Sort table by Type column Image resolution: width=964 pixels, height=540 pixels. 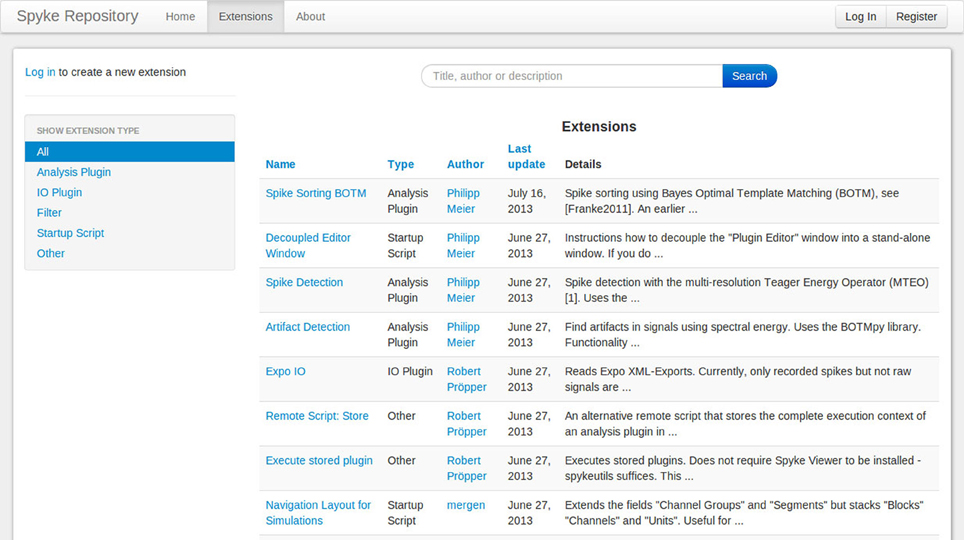click(400, 164)
